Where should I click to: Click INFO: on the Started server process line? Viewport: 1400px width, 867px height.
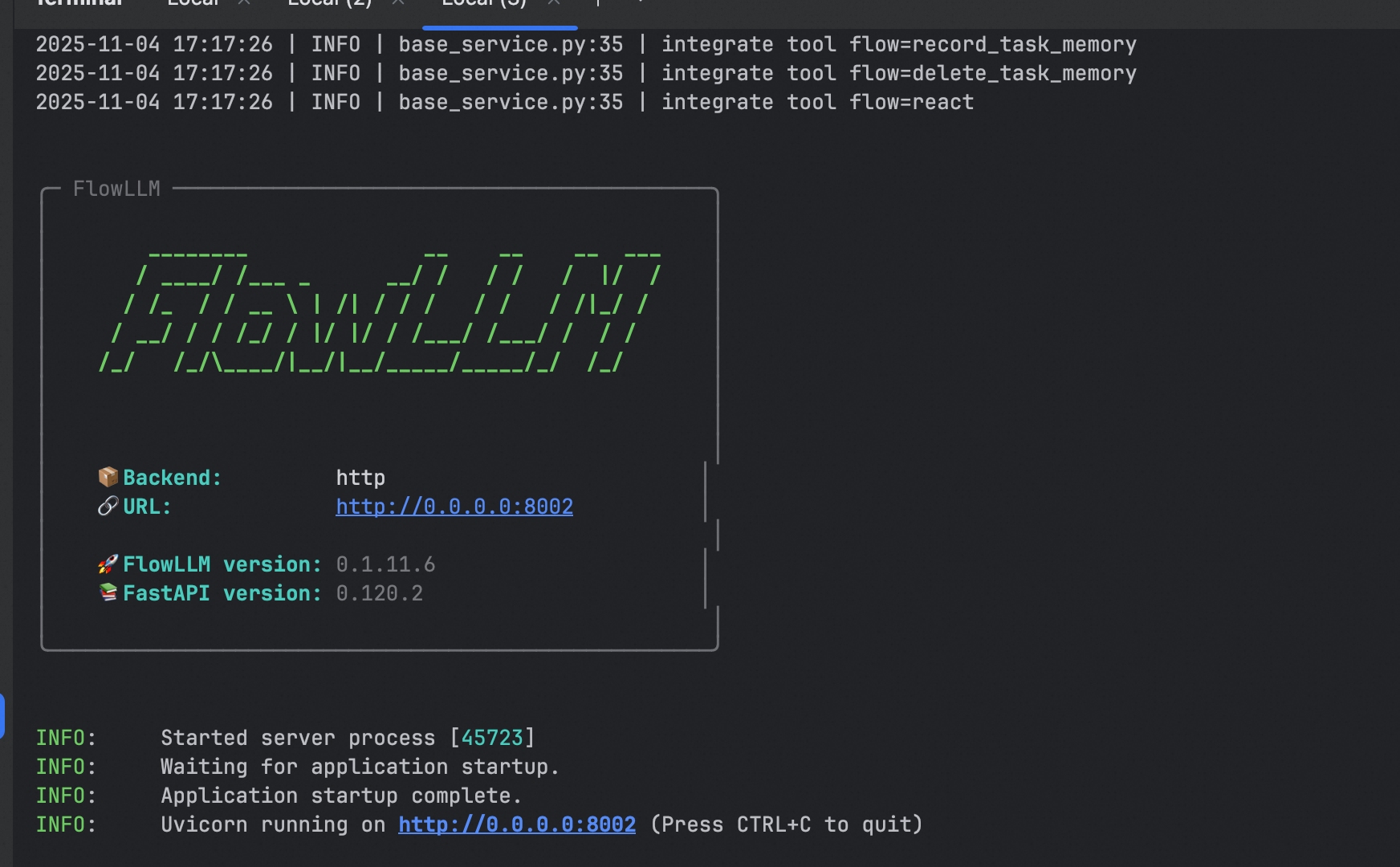pos(66,738)
